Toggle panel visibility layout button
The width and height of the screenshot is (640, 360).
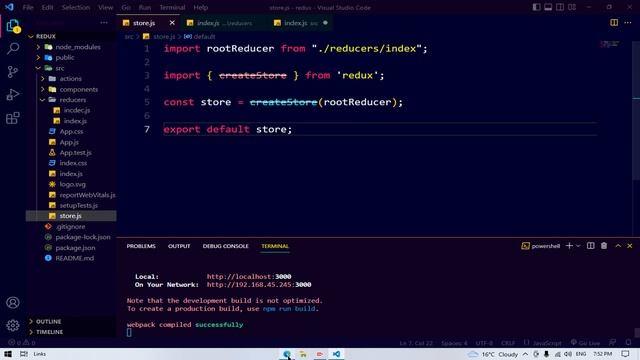(x=548, y=7)
